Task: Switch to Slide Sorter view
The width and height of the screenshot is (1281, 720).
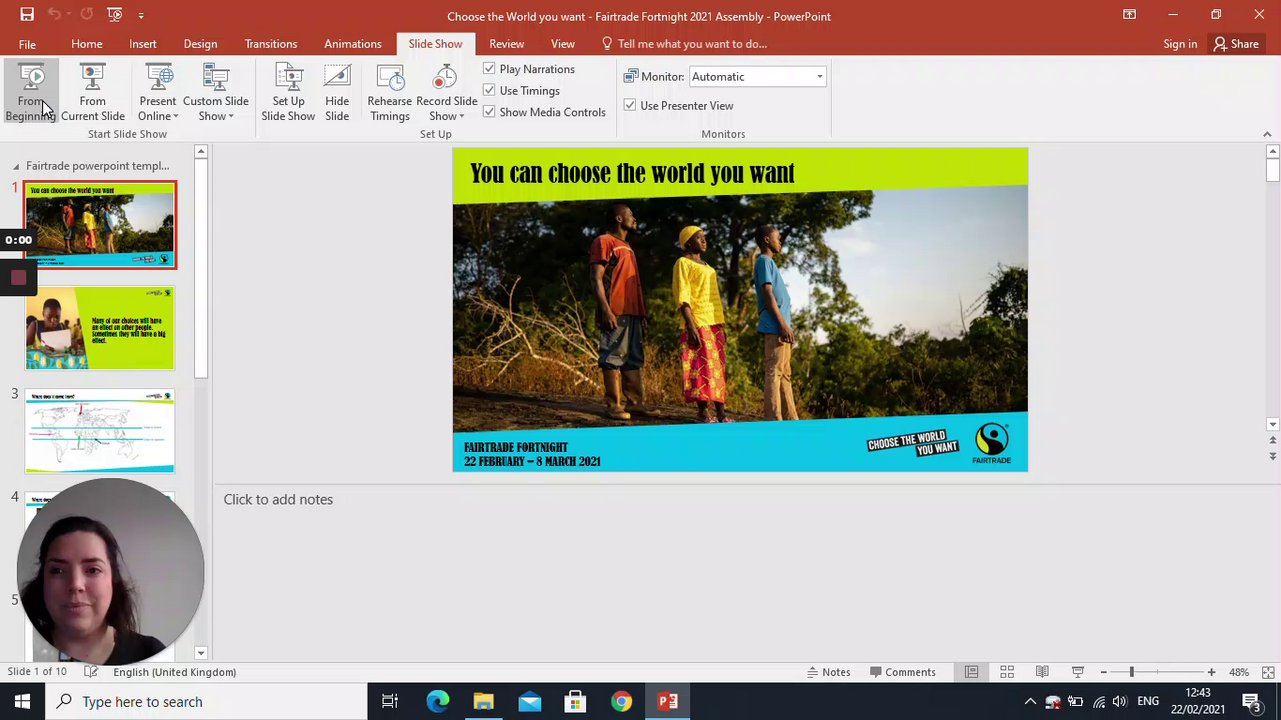Action: [1007, 672]
